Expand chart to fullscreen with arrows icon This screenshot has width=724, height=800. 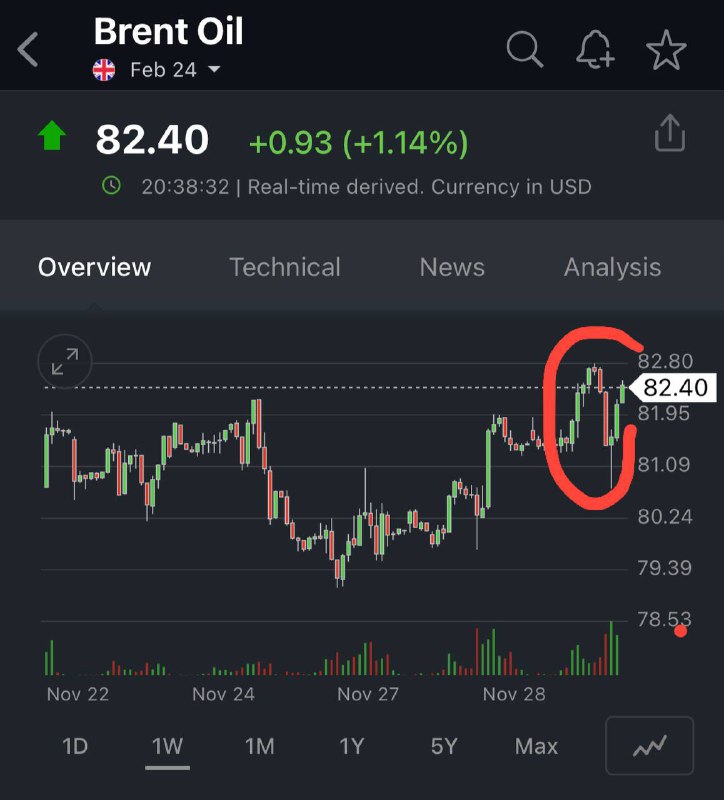pyautogui.click(x=65, y=362)
